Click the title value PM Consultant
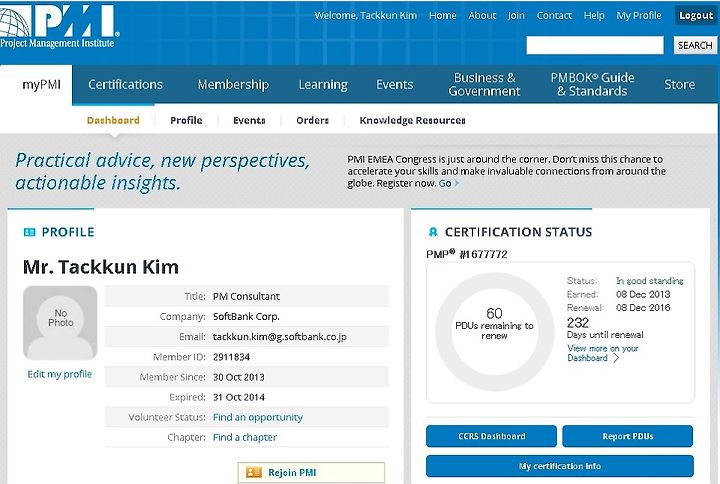 (x=246, y=296)
